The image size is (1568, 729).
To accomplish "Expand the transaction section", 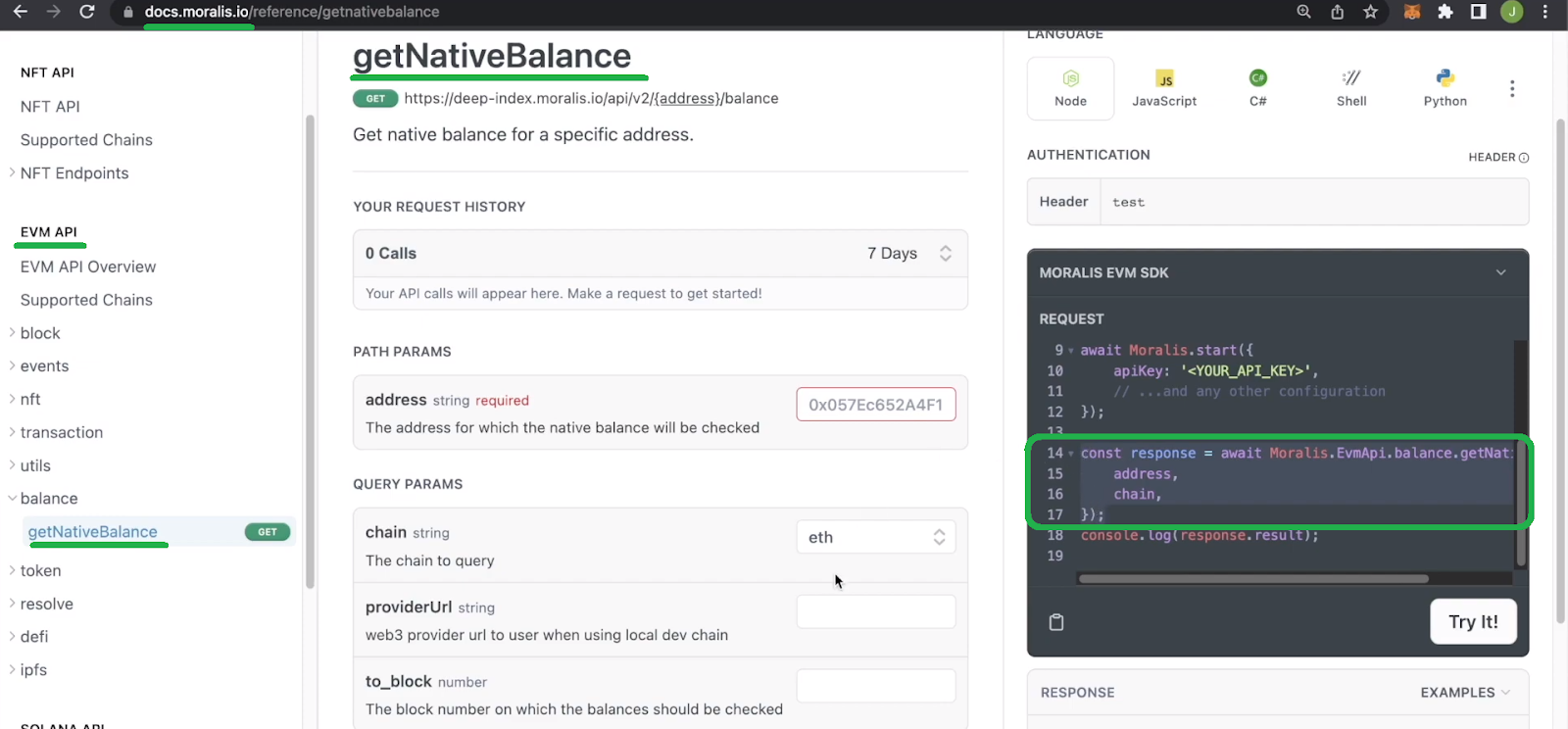I will pyautogui.click(x=12, y=432).
